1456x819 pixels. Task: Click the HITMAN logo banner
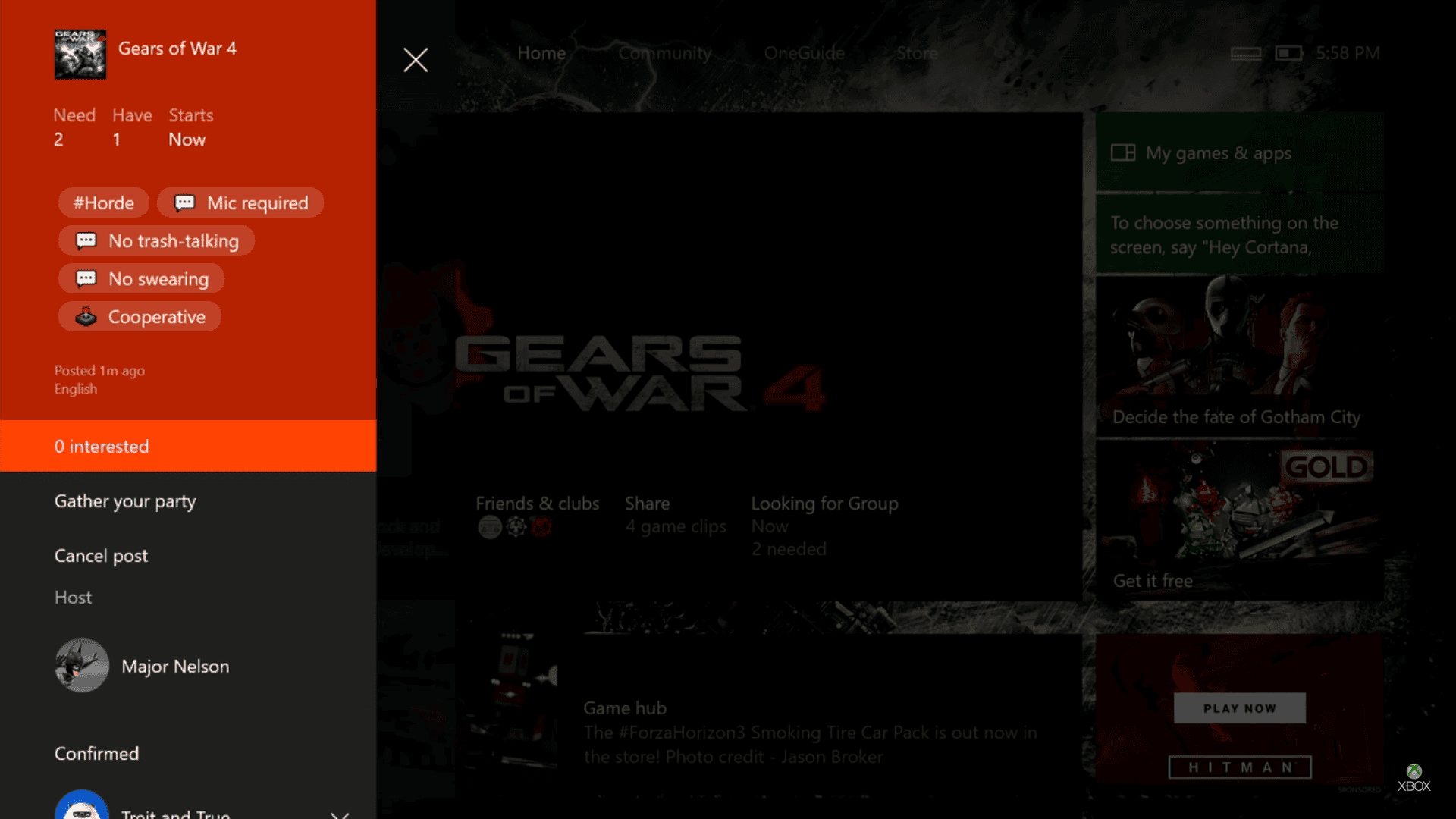1240,767
